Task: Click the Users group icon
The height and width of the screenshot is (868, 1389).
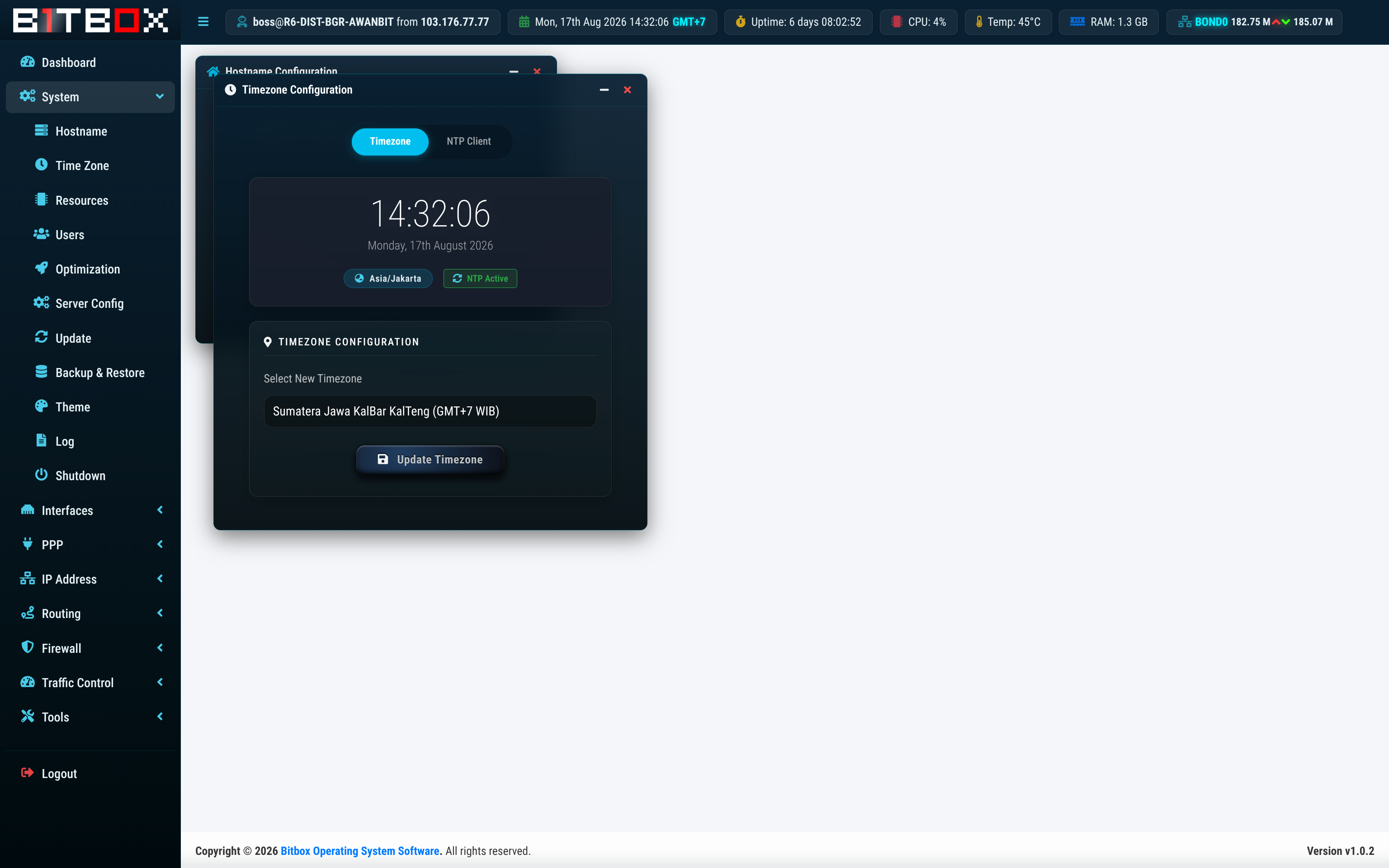Action: [41, 234]
